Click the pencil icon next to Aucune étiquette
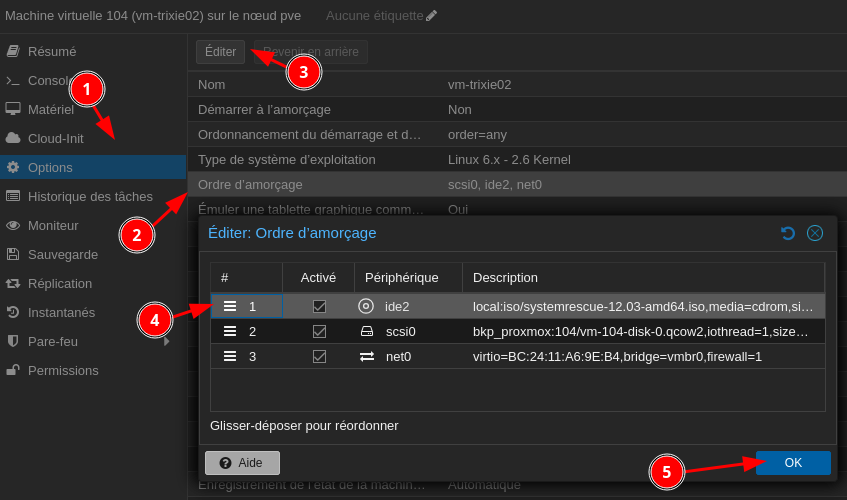This screenshot has height=500, width=847. coord(431,16)
